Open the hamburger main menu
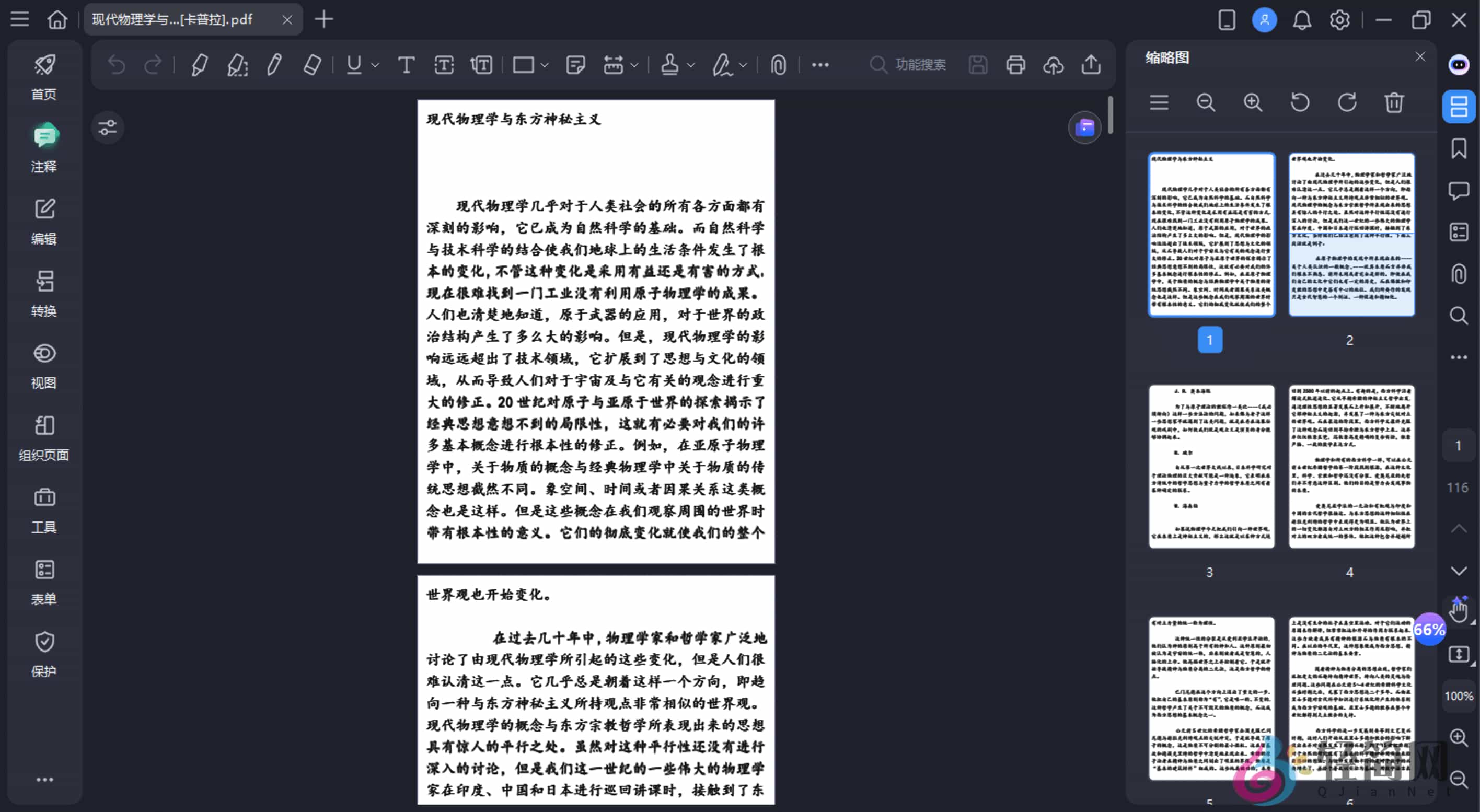Screen dimensions: 1480x812 [19, 19]
